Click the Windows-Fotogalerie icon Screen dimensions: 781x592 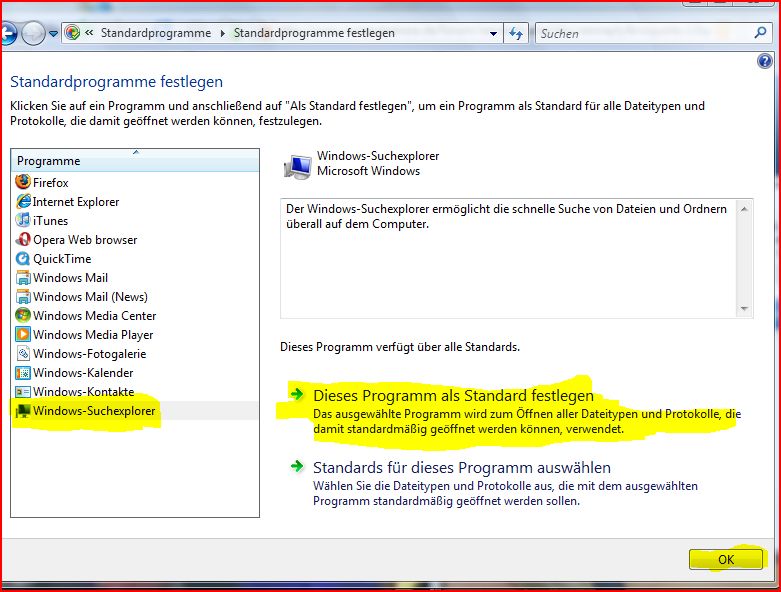23,354
